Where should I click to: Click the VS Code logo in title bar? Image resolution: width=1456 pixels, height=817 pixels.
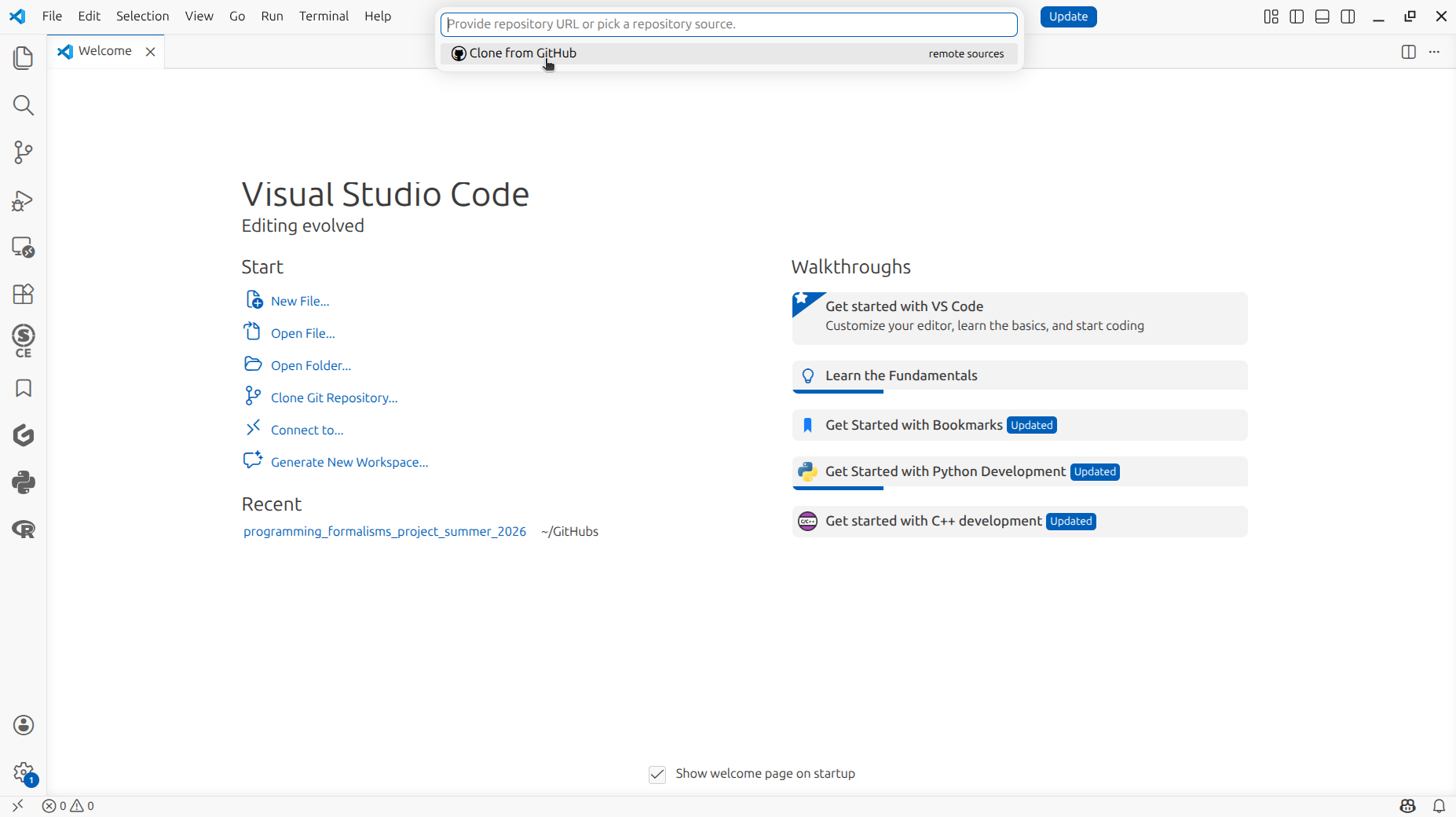[x=17, y=16]
